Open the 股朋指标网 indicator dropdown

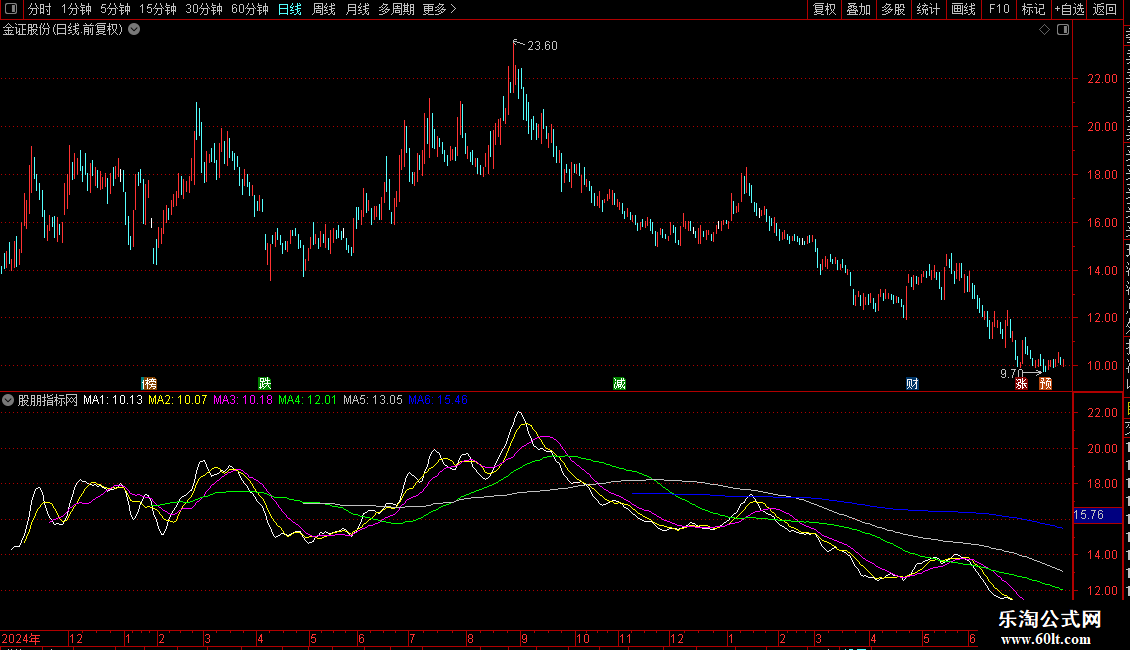(x=8, y=400)
